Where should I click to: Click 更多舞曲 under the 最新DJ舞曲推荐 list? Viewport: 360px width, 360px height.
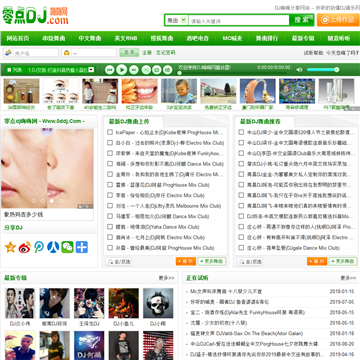coord(343,261)
